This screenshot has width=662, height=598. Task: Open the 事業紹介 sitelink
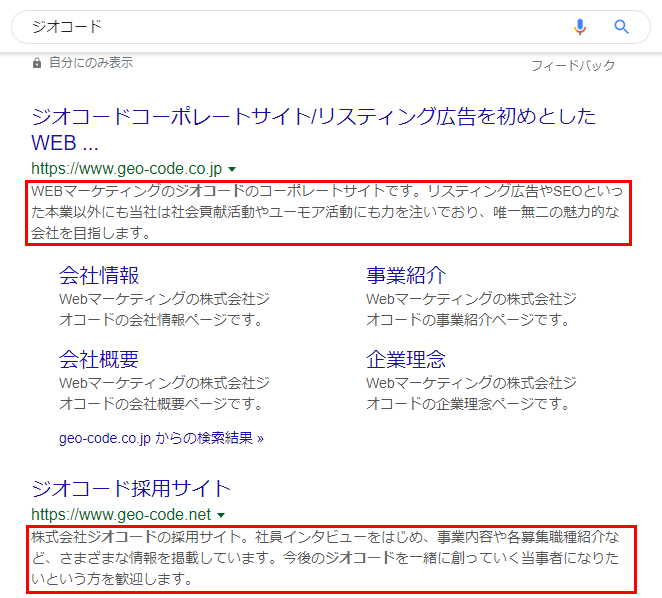click(x=406, y=275)
